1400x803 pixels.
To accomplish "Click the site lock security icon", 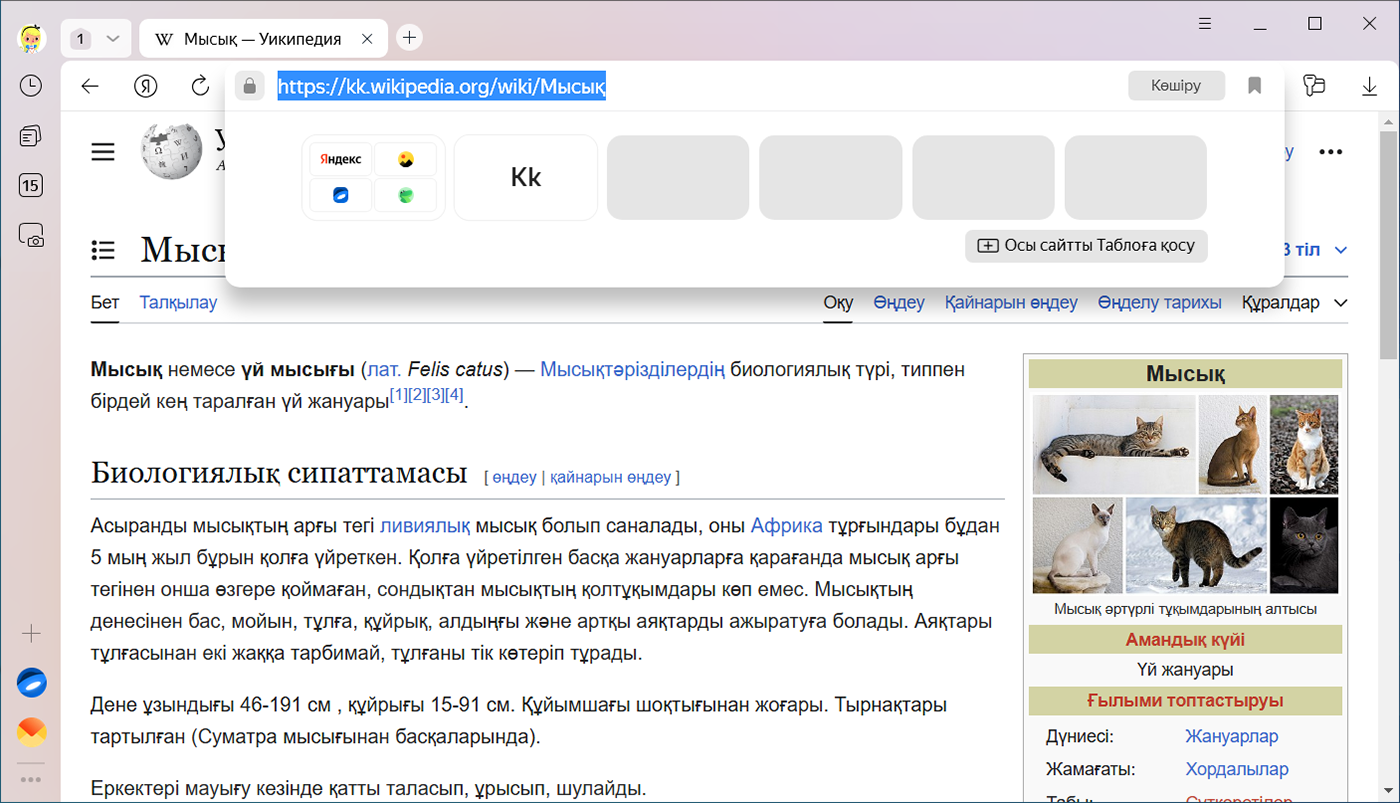I will coord(249,86).
